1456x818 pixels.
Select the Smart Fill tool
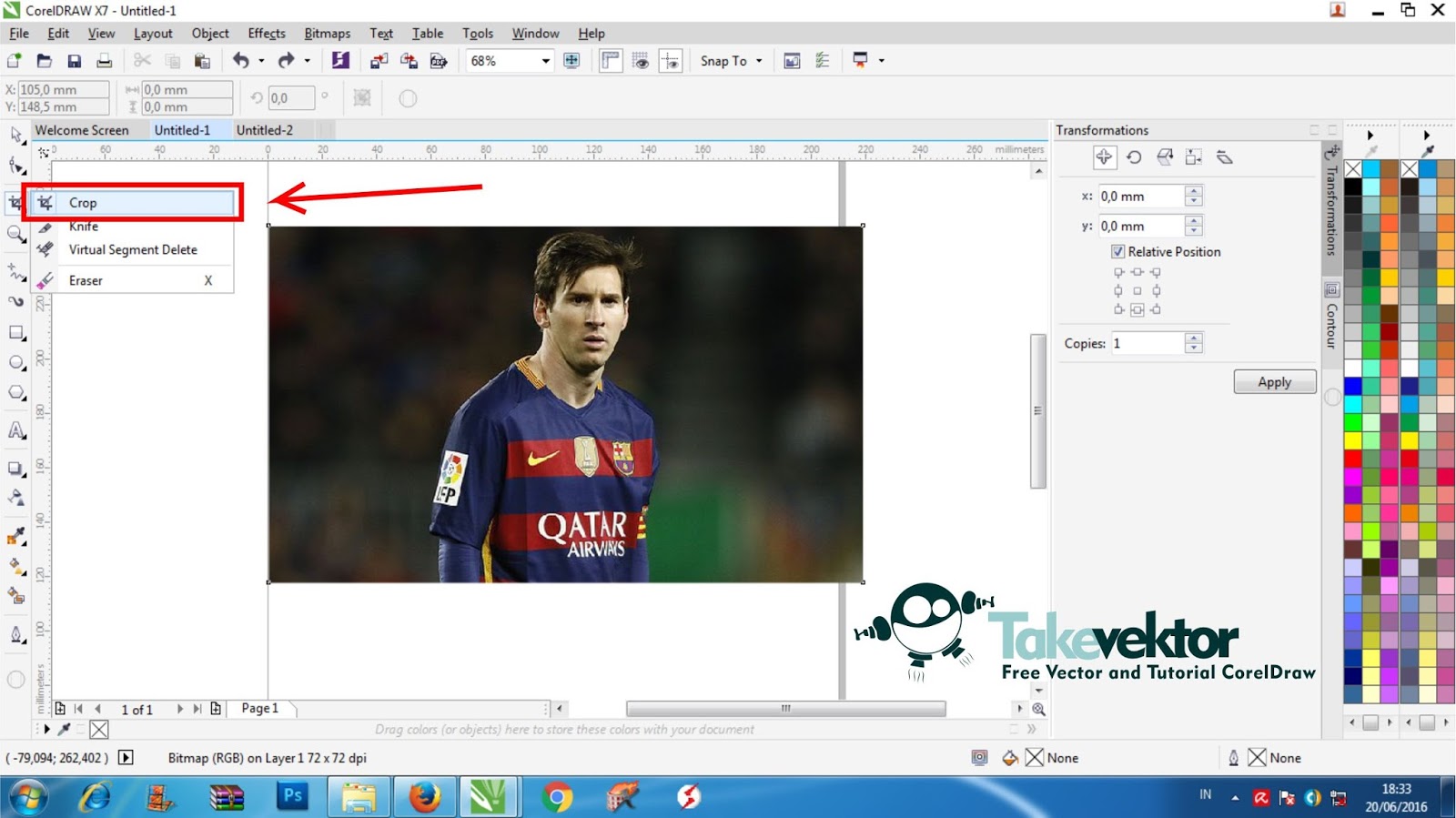click(x=16, y=596)
